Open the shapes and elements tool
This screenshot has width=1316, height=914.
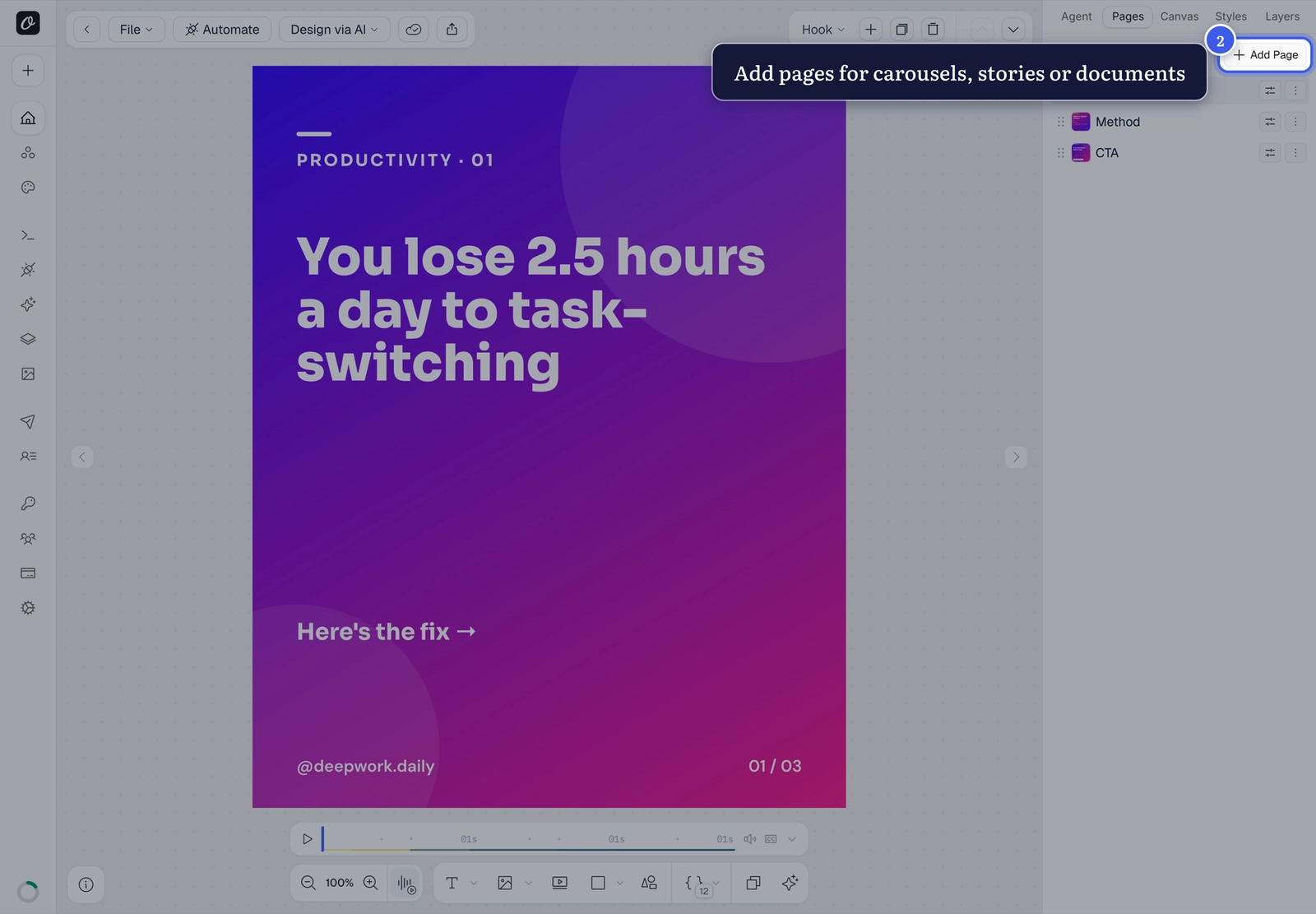[x=649, y=883]
